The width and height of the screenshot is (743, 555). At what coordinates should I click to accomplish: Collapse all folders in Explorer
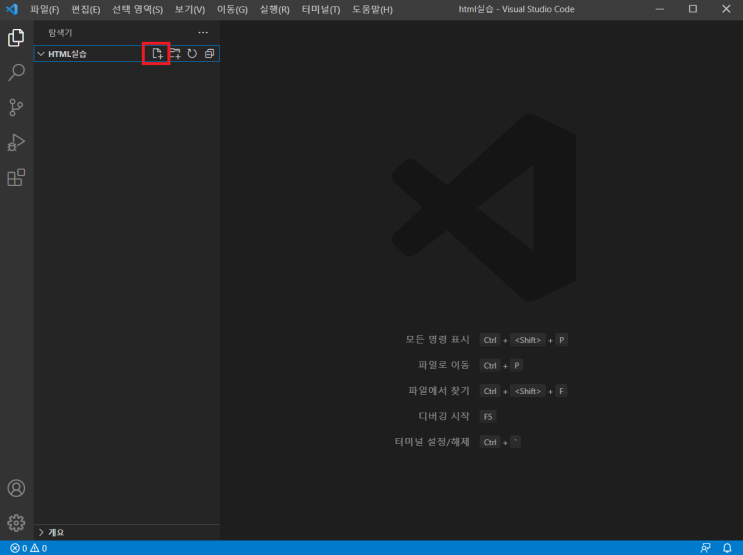tap(209, 54)
